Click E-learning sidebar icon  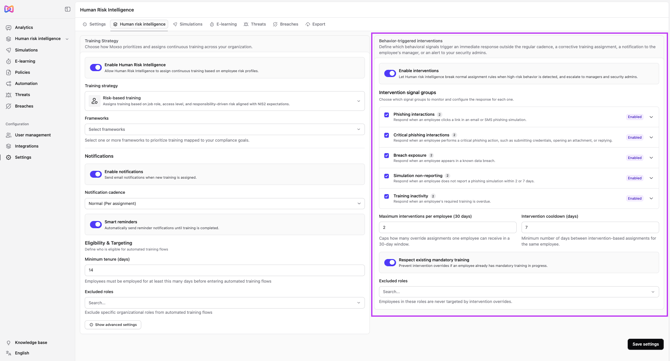9,61
